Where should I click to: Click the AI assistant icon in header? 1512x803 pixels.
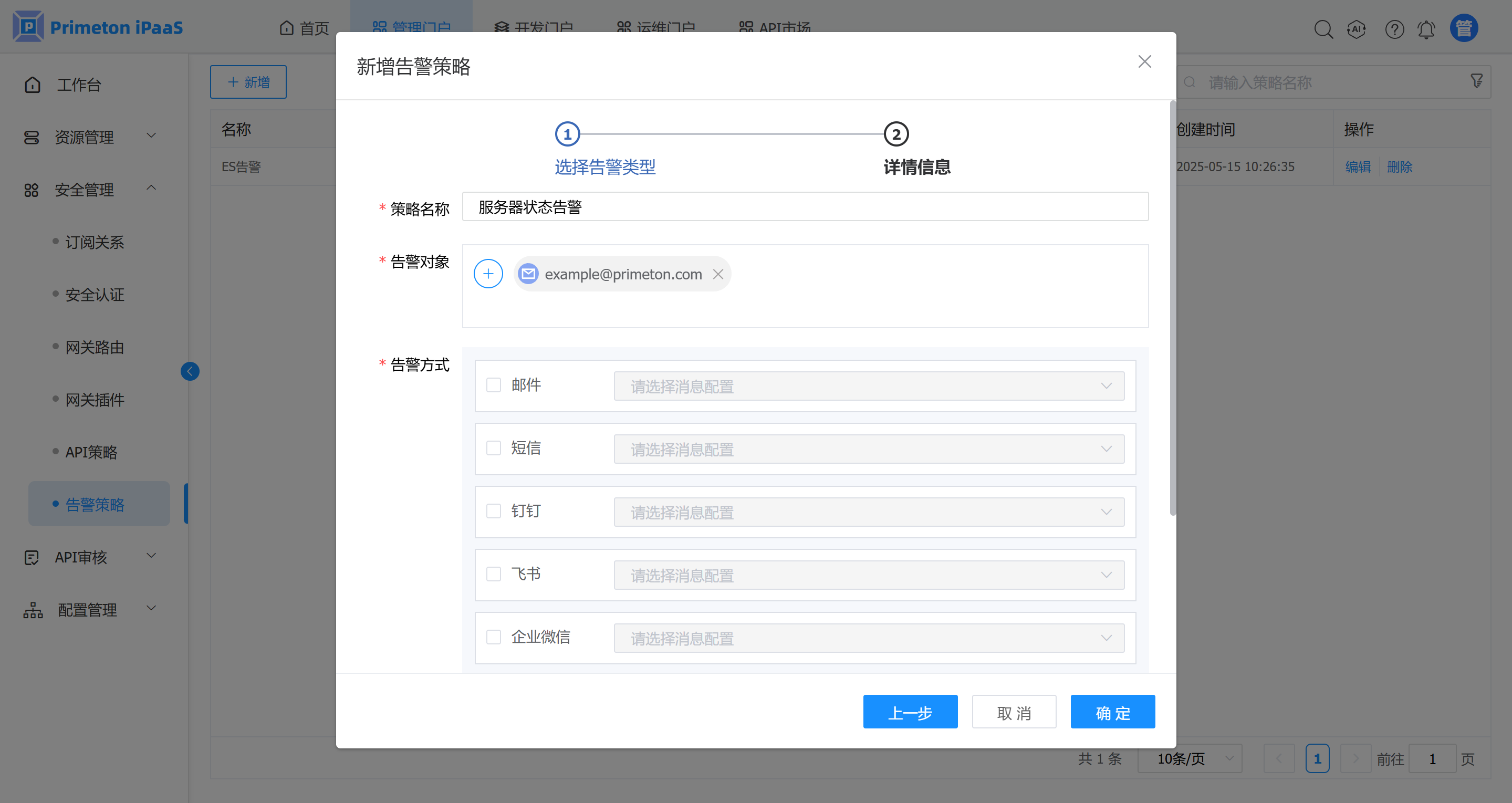click(x=1357, y=29)
